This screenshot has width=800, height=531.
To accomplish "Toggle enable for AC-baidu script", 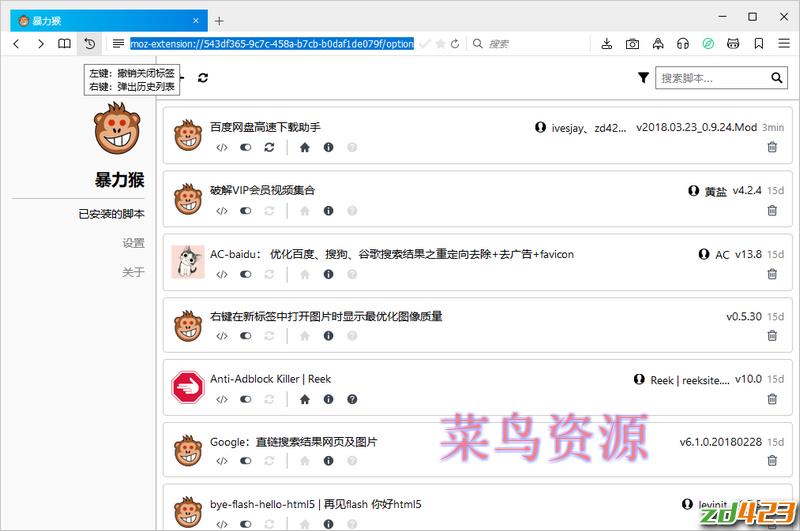I will pyautogui.click(x=246, y=274).
